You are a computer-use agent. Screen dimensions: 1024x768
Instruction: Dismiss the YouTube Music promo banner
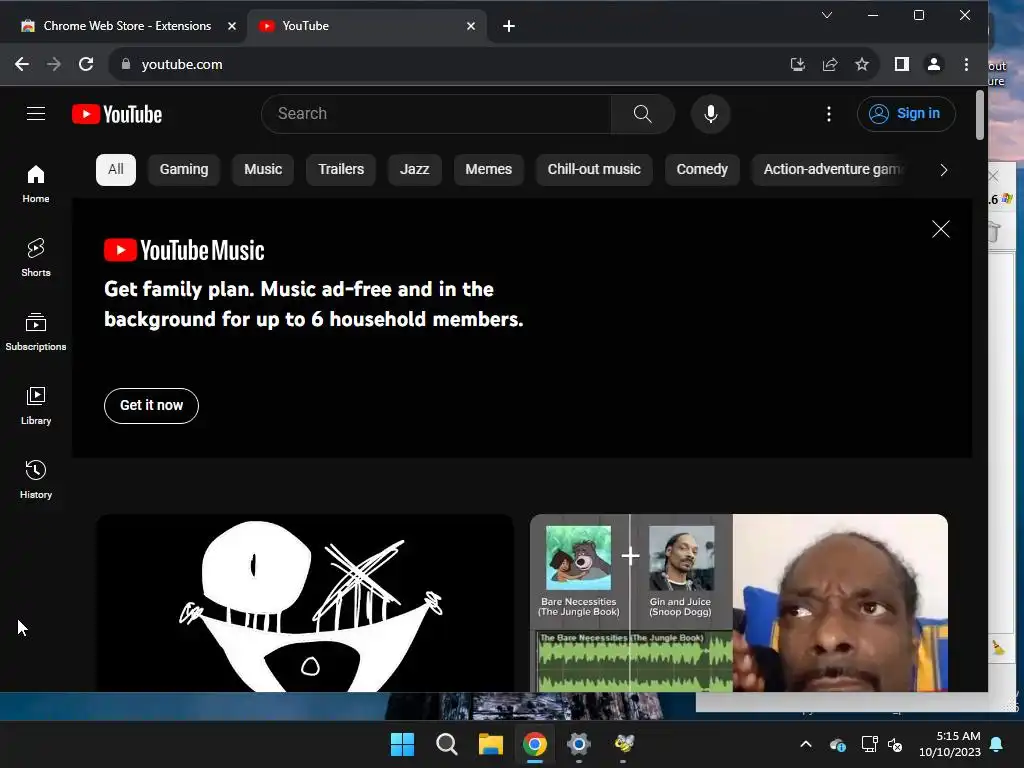pos(940,229)
